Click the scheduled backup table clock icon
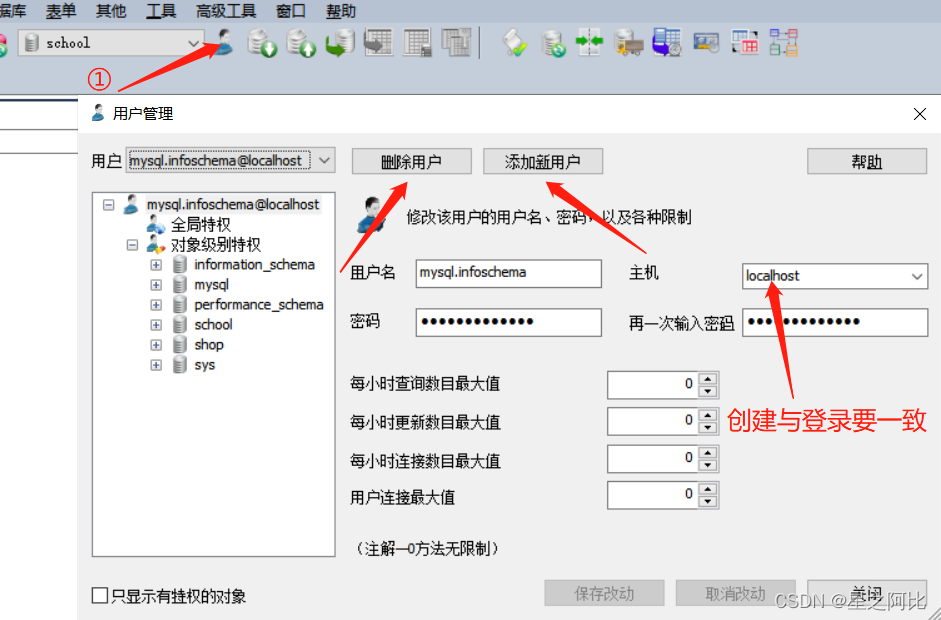The image size is (941, 620). click(x=667, y=43)
